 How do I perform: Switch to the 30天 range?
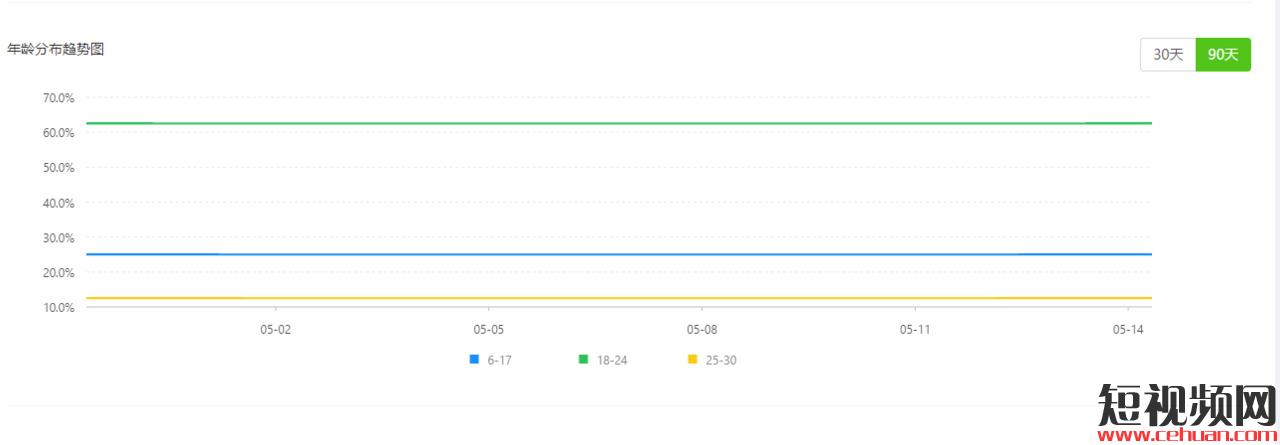pos(1168,55)
